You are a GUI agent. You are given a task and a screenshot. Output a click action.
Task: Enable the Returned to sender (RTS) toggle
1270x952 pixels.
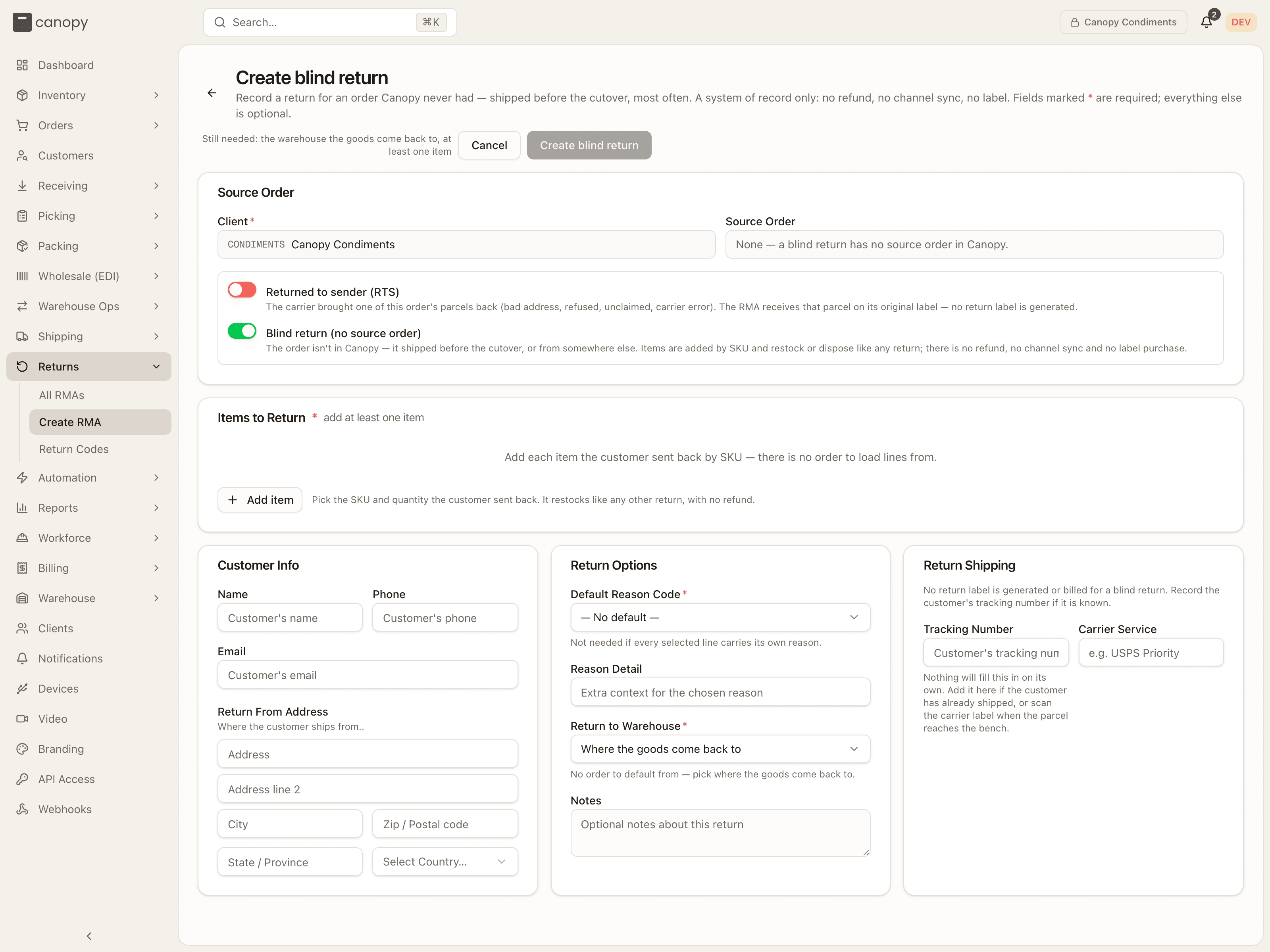pyautogui.click(x=242, y=290)
